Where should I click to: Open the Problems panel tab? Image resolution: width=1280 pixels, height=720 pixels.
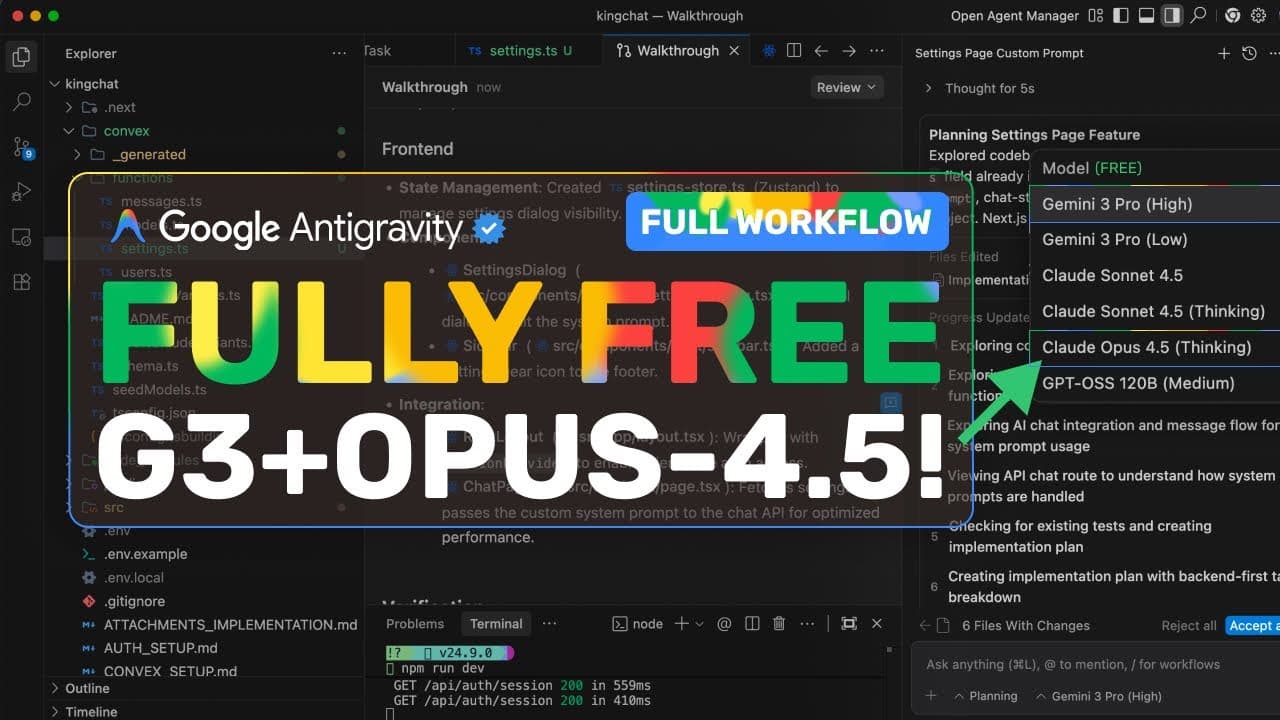[415, 624]
